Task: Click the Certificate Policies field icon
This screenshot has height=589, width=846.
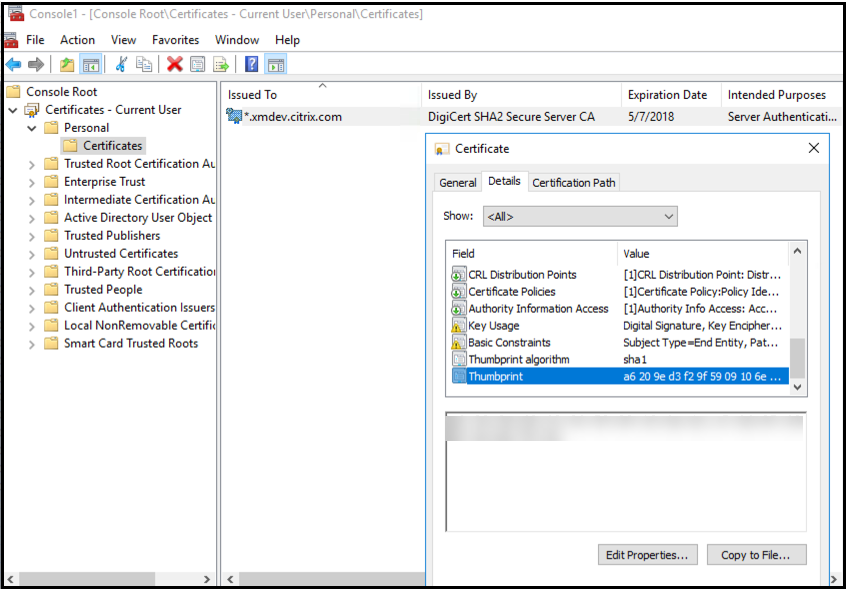Action: [x=458, y=292]
